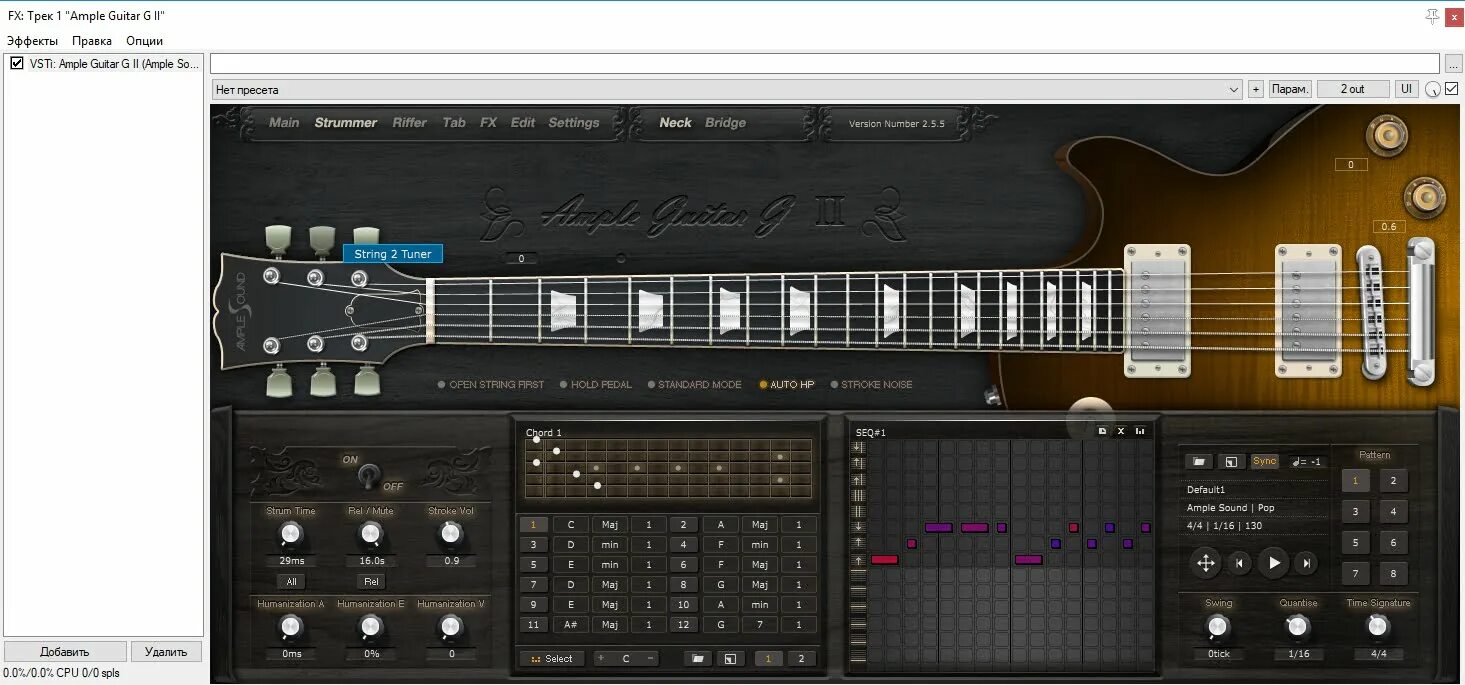Select the triple-line mute strum row icon
1465x685 pixels.
(858, 495)
